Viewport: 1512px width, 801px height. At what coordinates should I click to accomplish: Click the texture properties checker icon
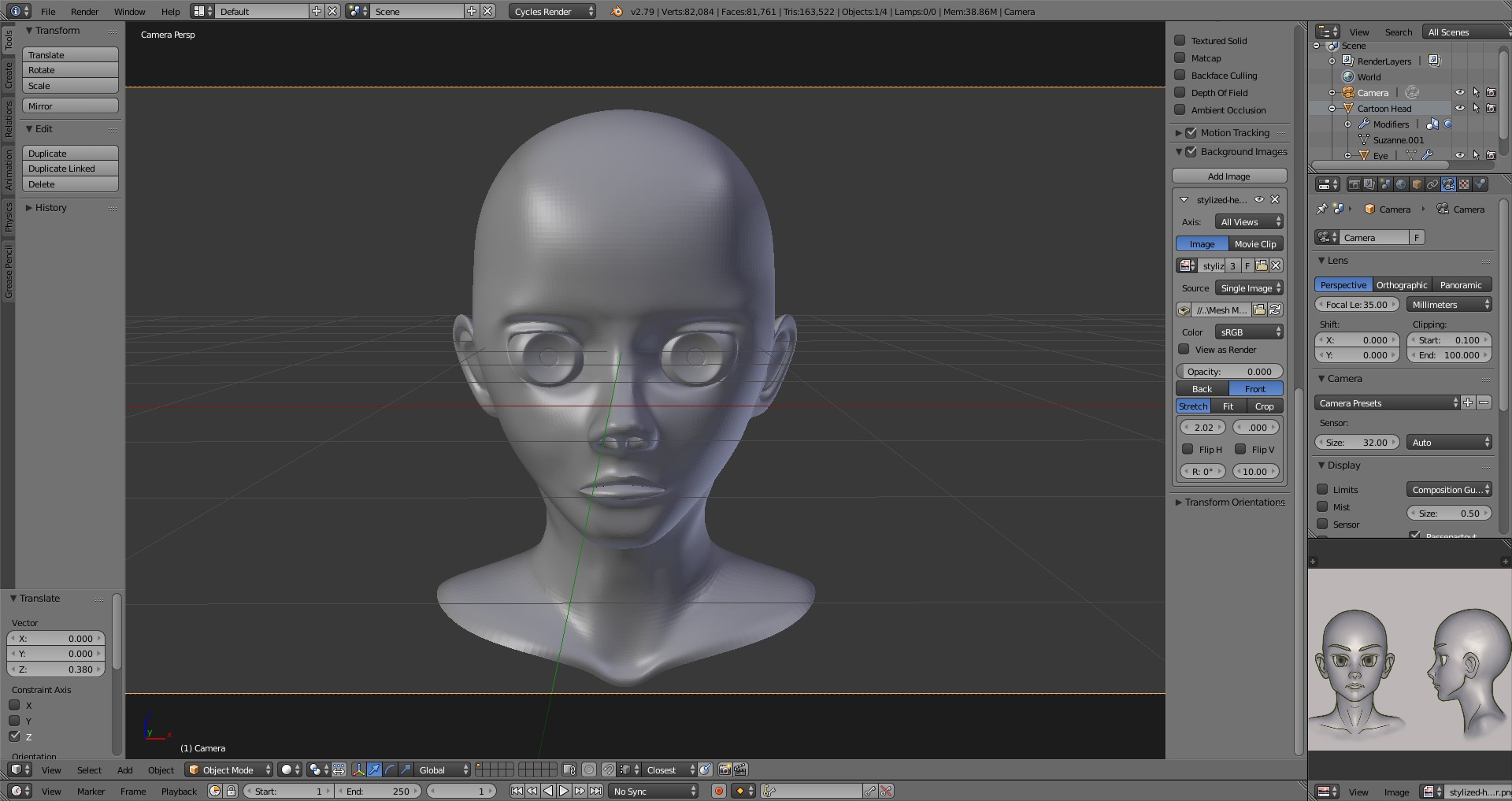(x=1464, y=184)
